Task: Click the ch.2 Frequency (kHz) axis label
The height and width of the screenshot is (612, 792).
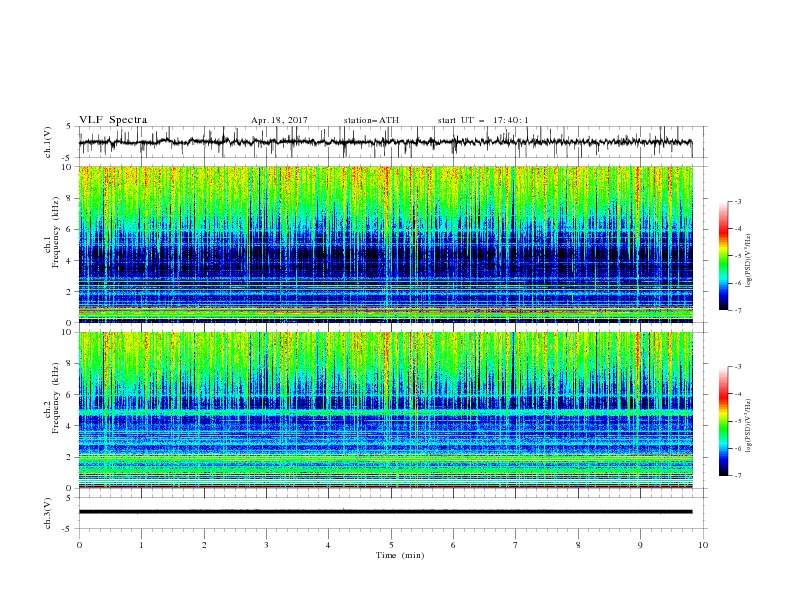Action: [53, 398]
